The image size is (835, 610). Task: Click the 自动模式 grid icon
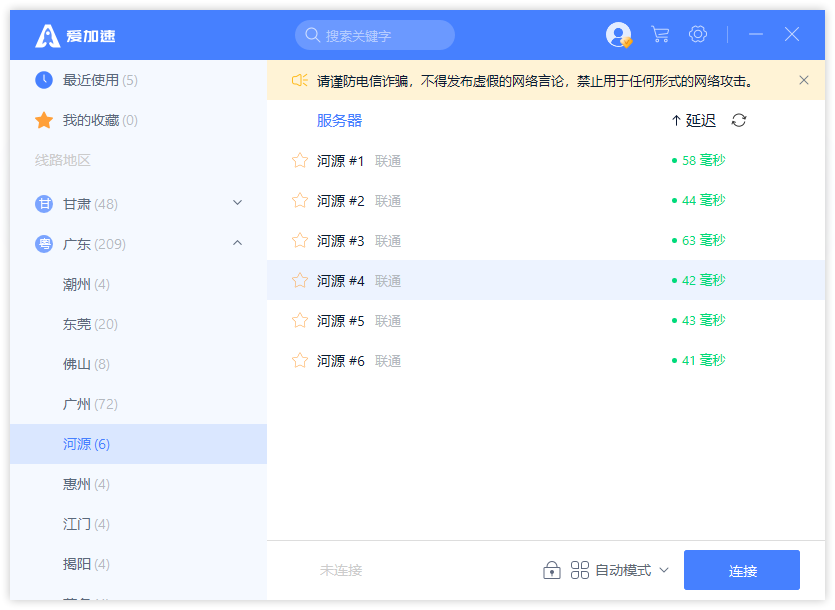[579, 570]
